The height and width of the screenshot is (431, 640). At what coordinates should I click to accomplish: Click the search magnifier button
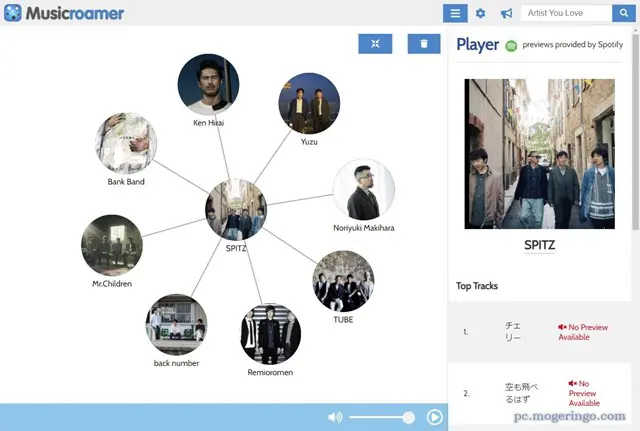[x=624, y=13]
